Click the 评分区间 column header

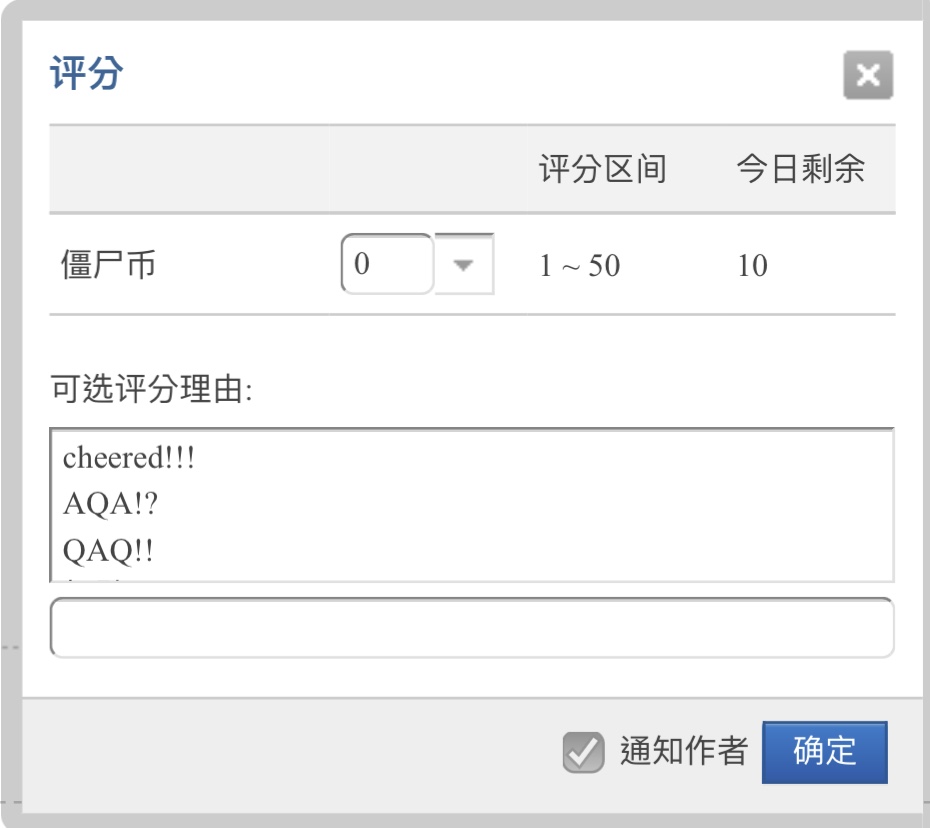(x=602, y=169)
